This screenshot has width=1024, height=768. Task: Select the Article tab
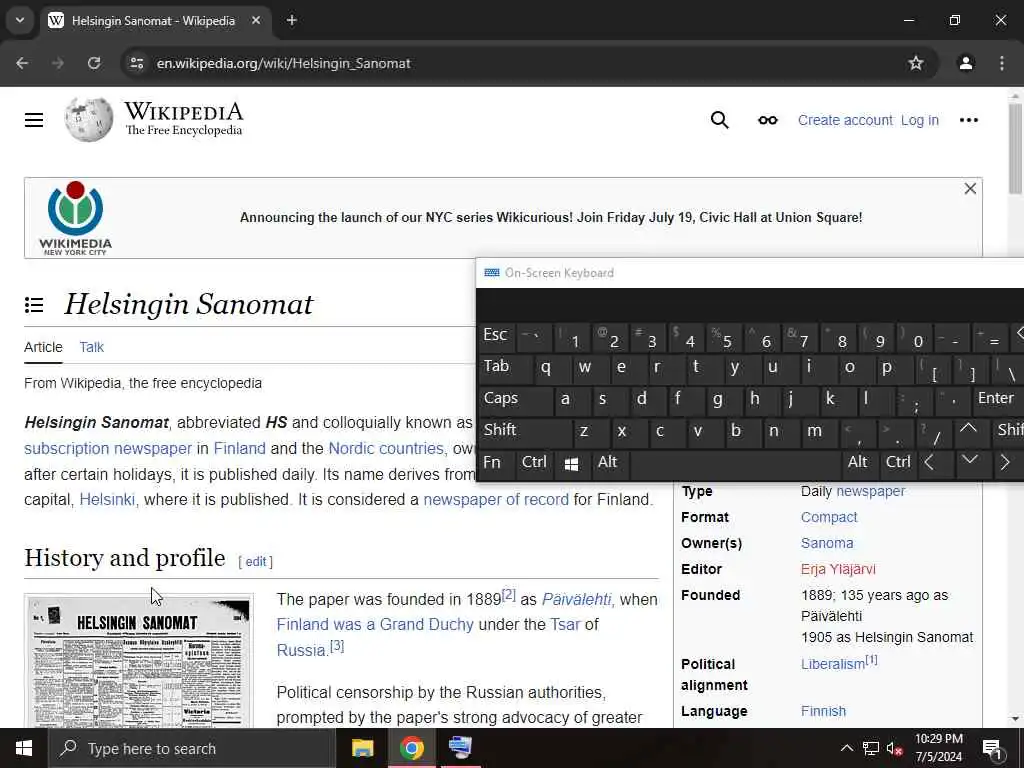click(43, 347)
